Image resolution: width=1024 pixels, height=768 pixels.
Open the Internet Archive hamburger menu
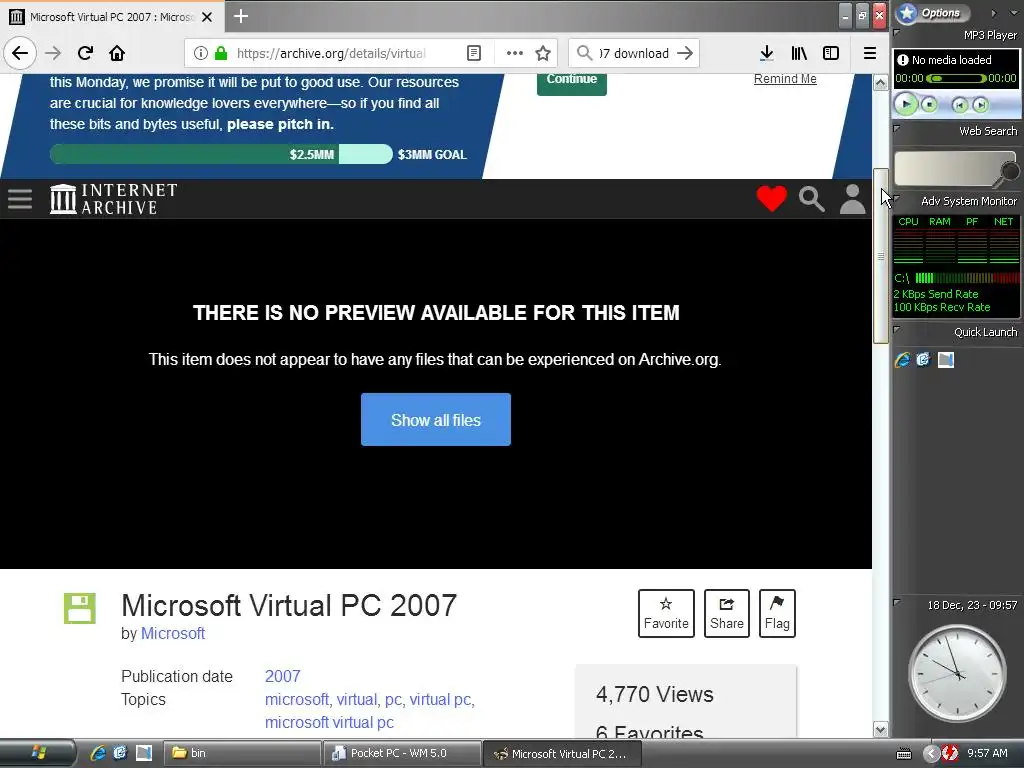point(20,199)
